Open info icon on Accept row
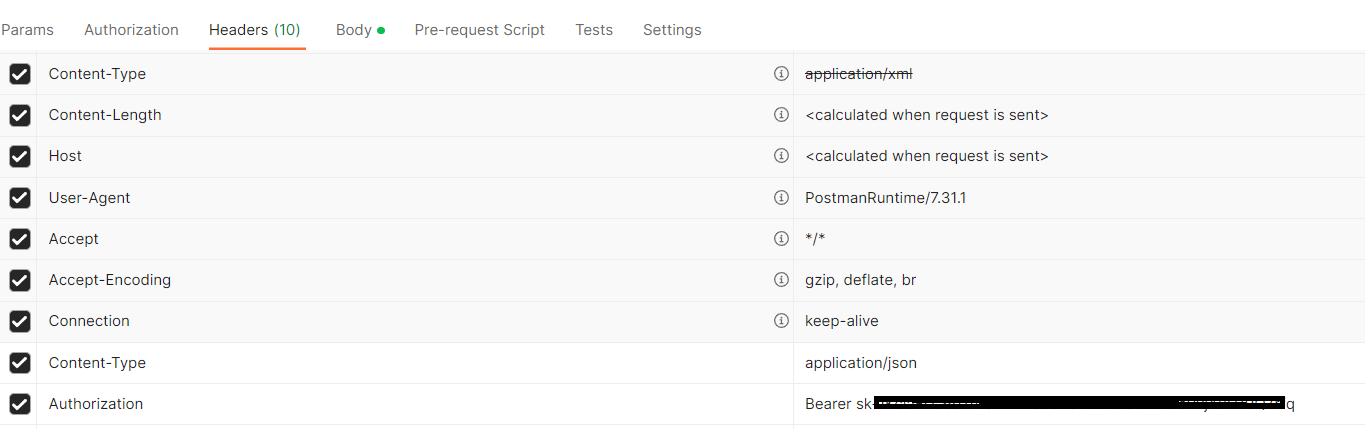 [x=782, y=239]
